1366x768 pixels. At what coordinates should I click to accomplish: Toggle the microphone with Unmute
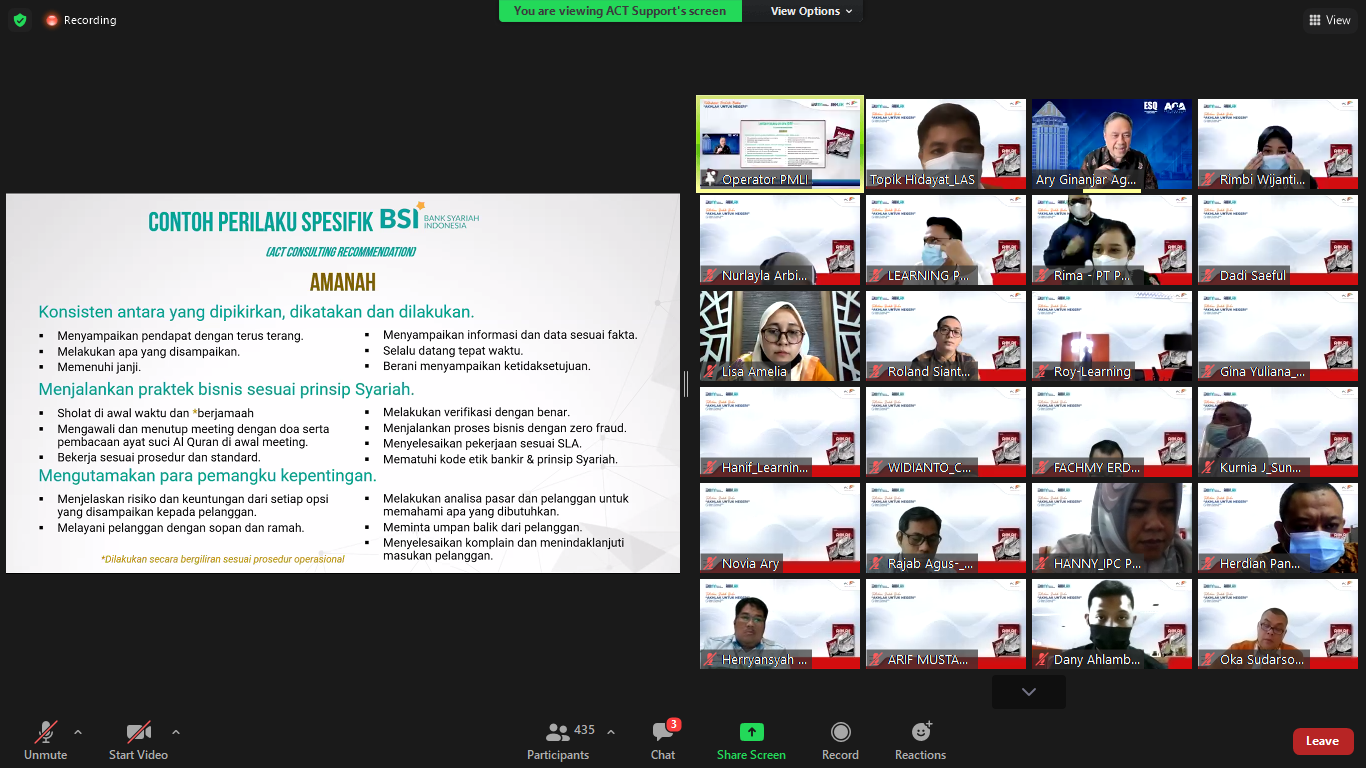tap(45, 741)
